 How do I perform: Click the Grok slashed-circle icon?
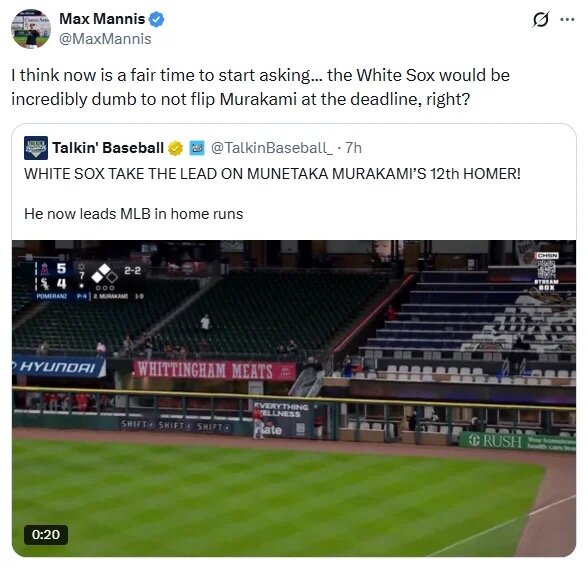click(x=541, y=19)
